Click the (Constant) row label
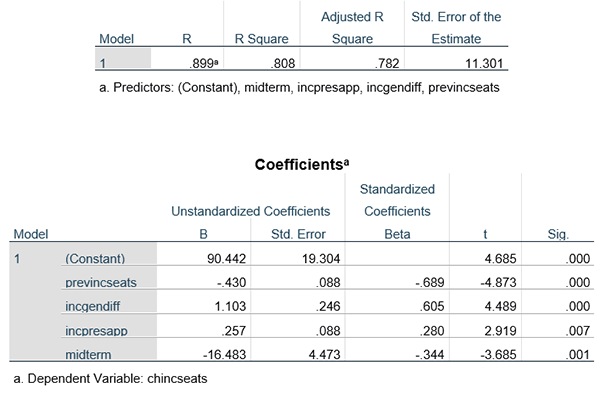The image size is (600, 399). pyautogui.click(x=95, y=259)
